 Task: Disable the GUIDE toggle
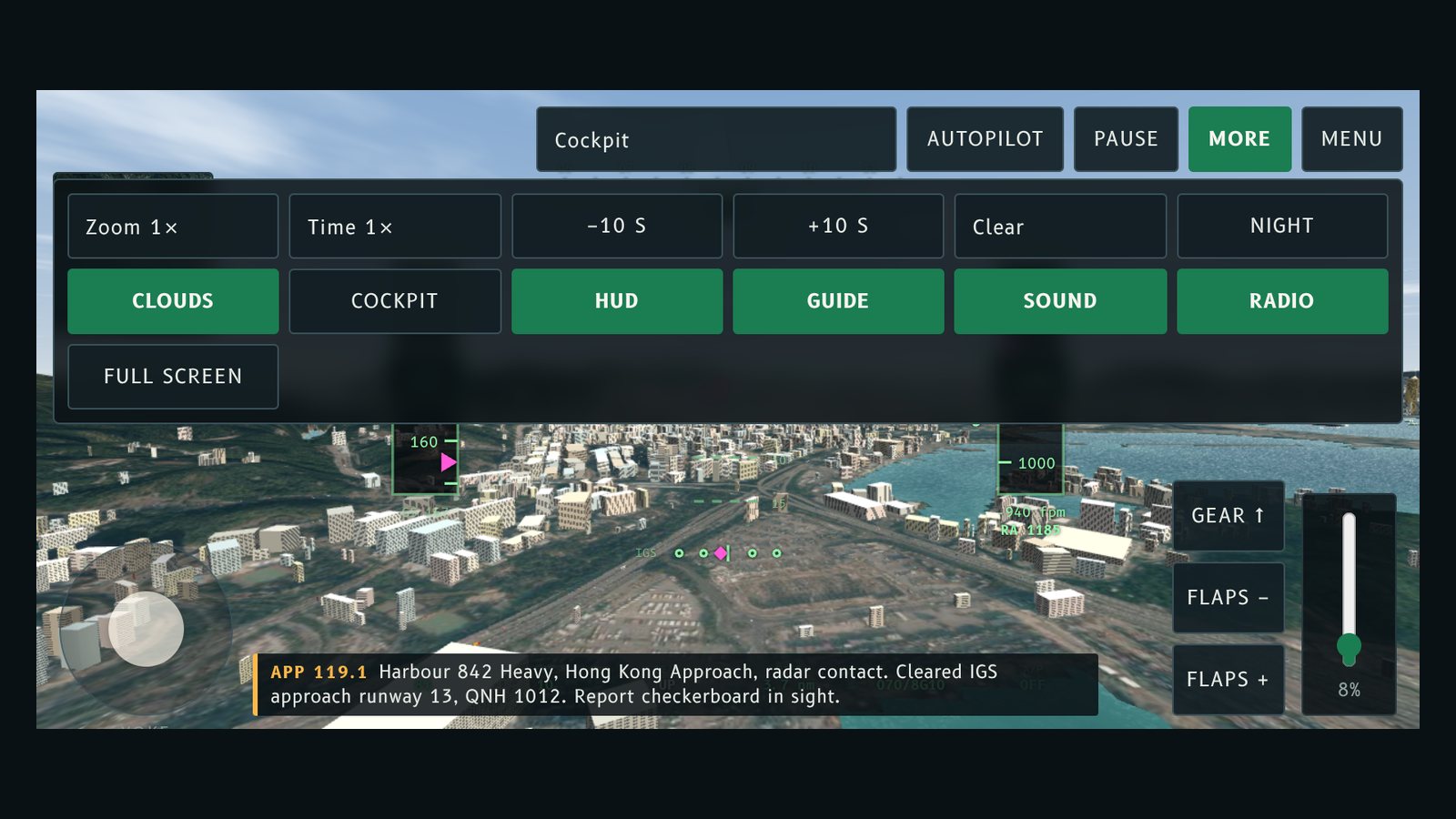click(838, 301)
